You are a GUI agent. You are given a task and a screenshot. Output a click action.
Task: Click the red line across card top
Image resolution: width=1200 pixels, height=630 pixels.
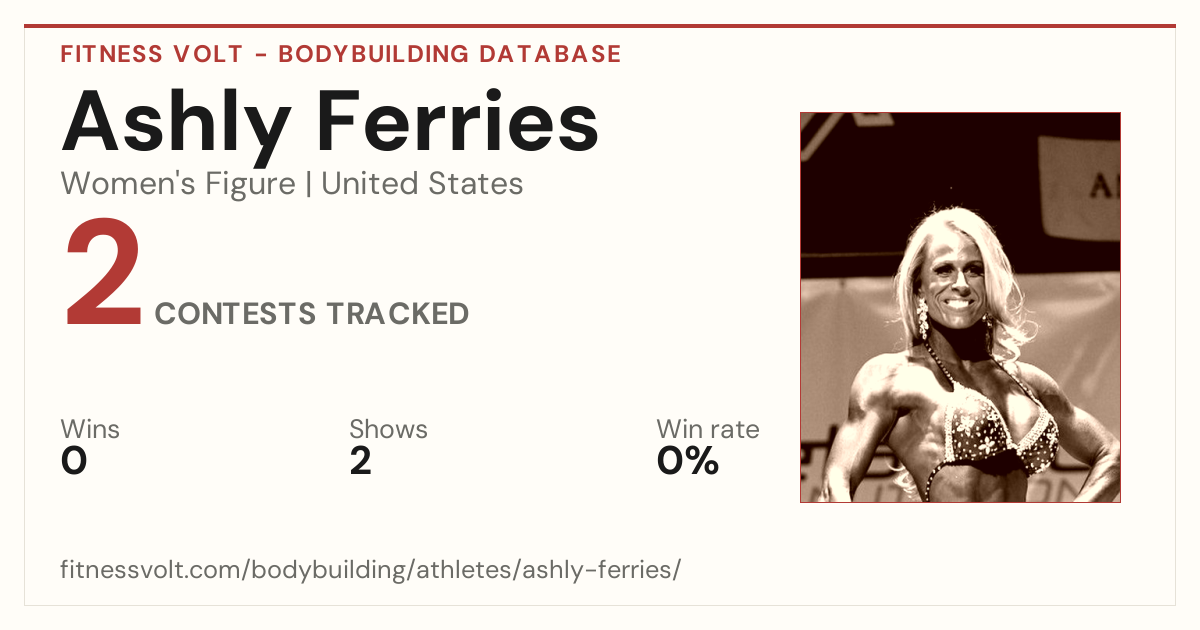[x=600, y=26]
